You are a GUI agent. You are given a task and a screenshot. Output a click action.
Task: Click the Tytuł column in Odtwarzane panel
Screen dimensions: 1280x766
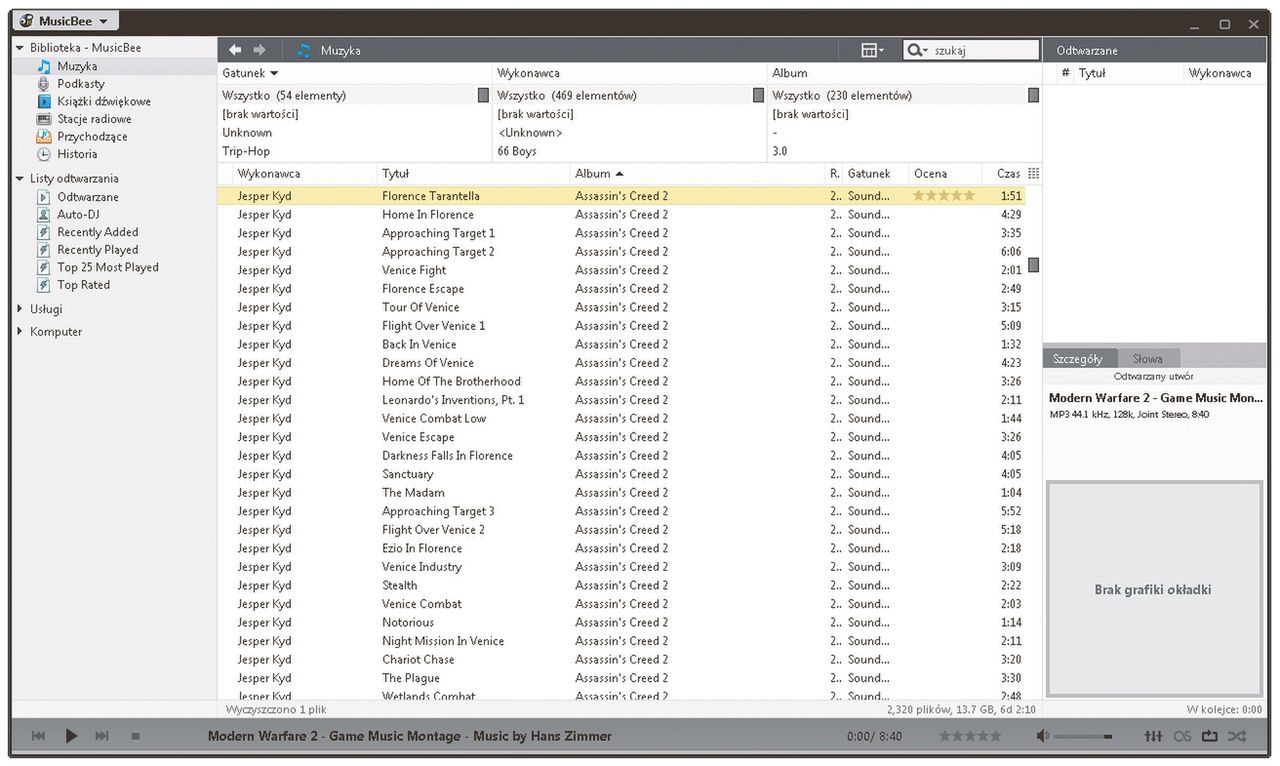[1092, 73]
